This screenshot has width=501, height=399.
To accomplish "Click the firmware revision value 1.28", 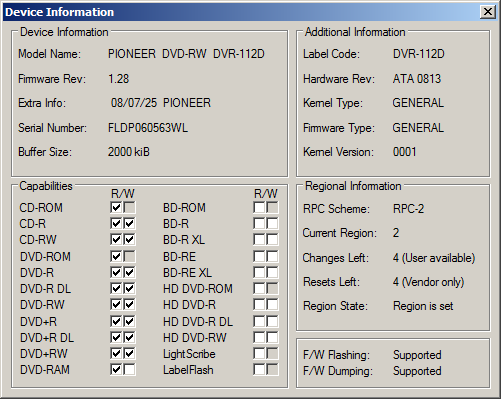I will [x=118, y=79].
